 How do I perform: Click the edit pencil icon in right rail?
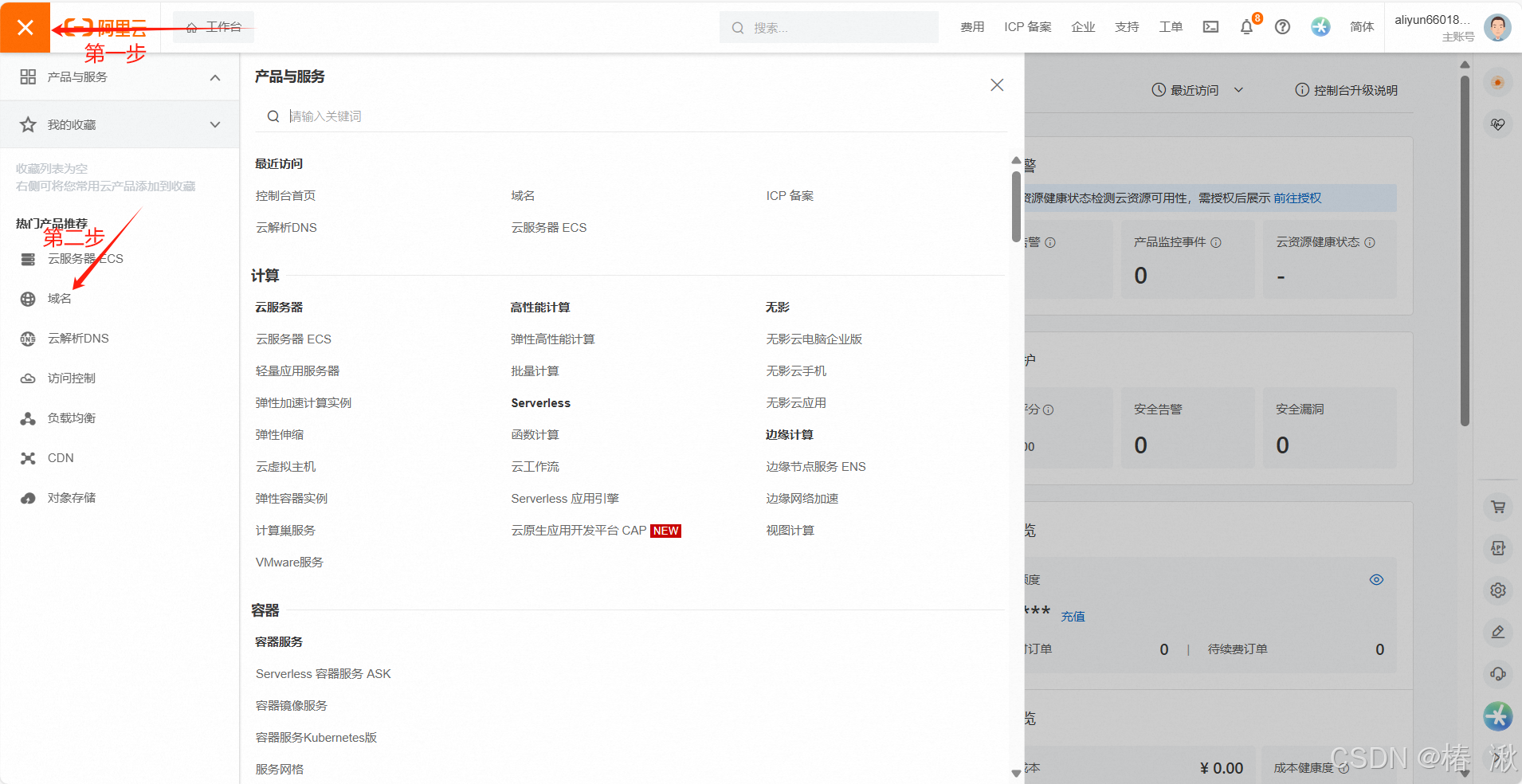1498,632
